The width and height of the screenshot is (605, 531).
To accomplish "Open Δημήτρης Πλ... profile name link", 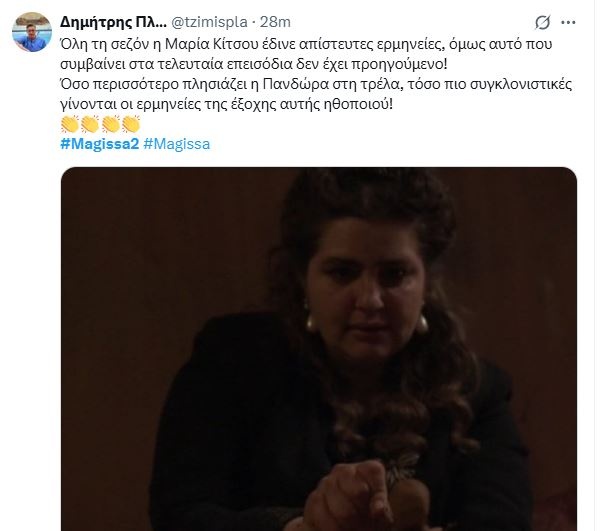I will [x=113, y=22].
